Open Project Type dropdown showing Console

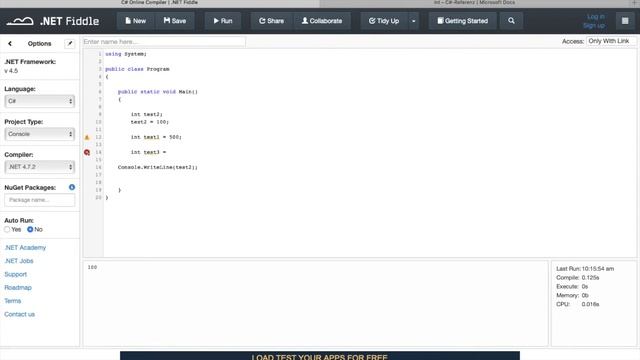point(40,134)
